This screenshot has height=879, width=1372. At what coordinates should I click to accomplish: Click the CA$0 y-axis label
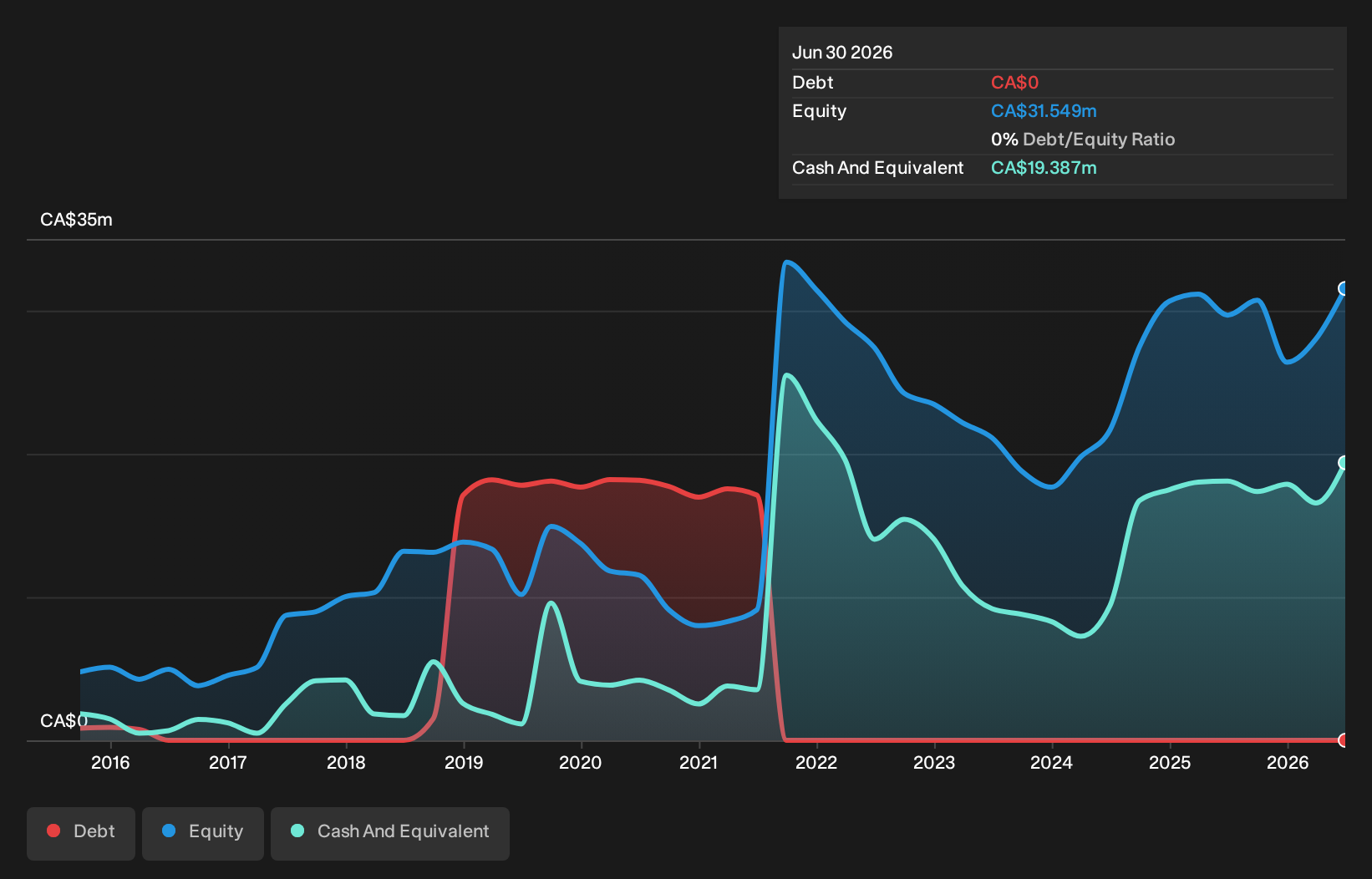(x=64, y=720)
